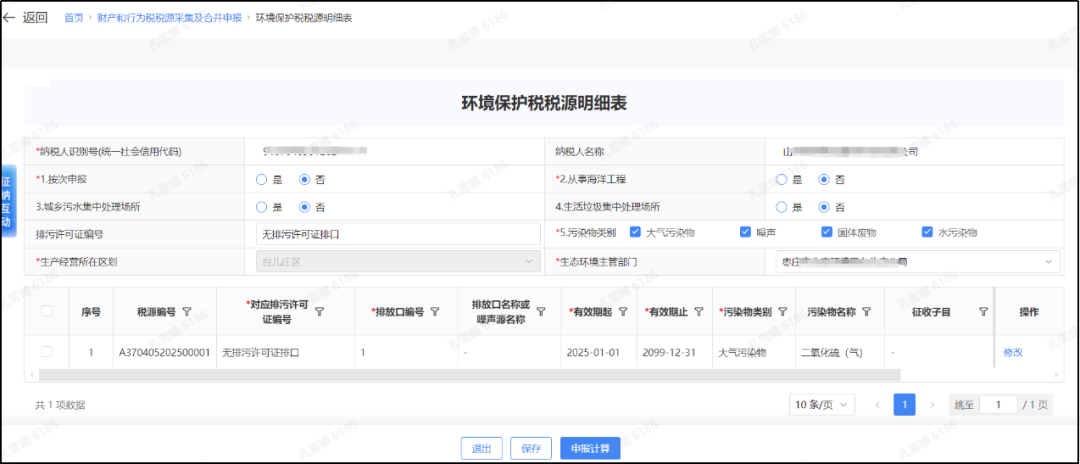Select 否 for 从事海洋工程

[x=824, y=180]
